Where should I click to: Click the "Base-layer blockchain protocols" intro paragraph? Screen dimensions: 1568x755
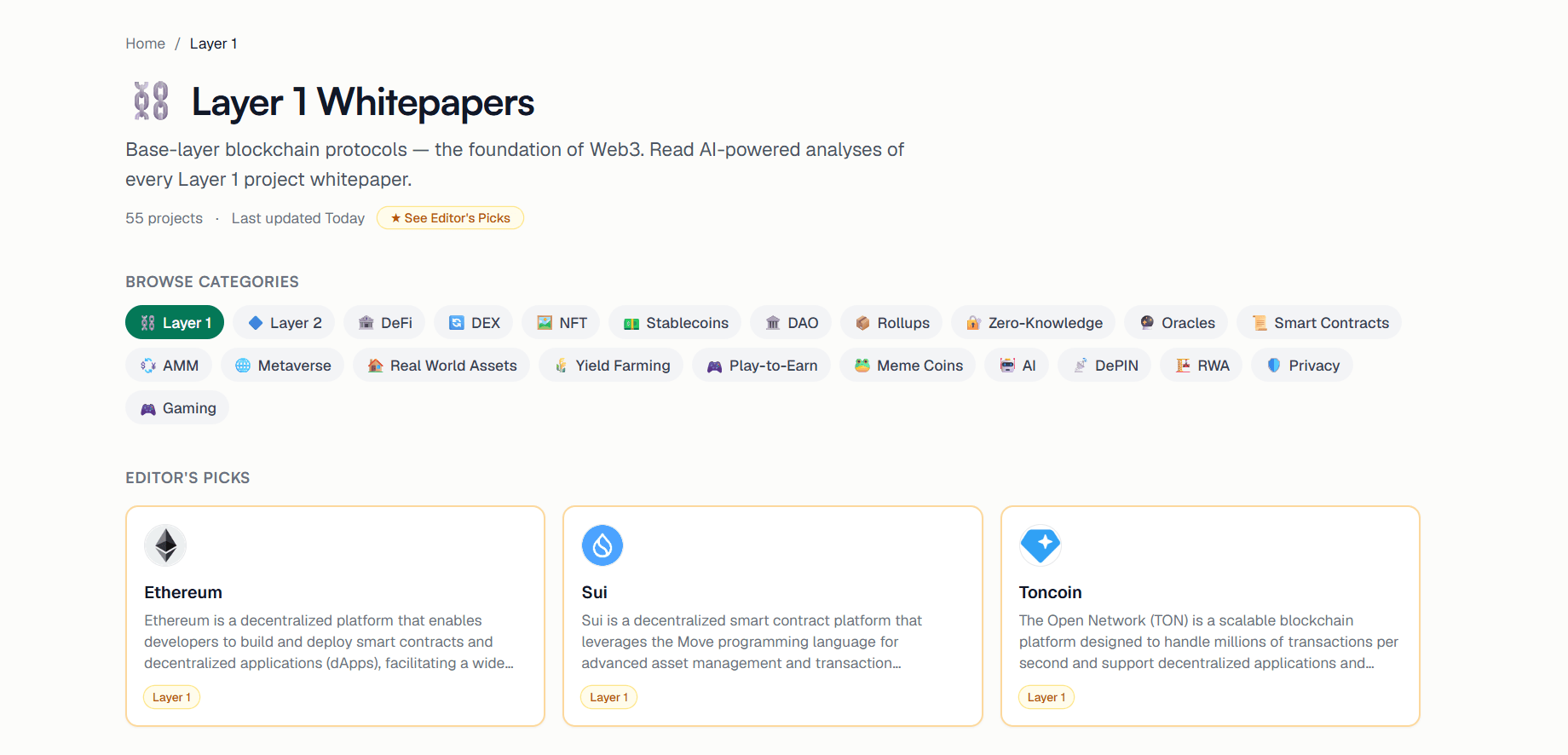click(x=515, y=164)
